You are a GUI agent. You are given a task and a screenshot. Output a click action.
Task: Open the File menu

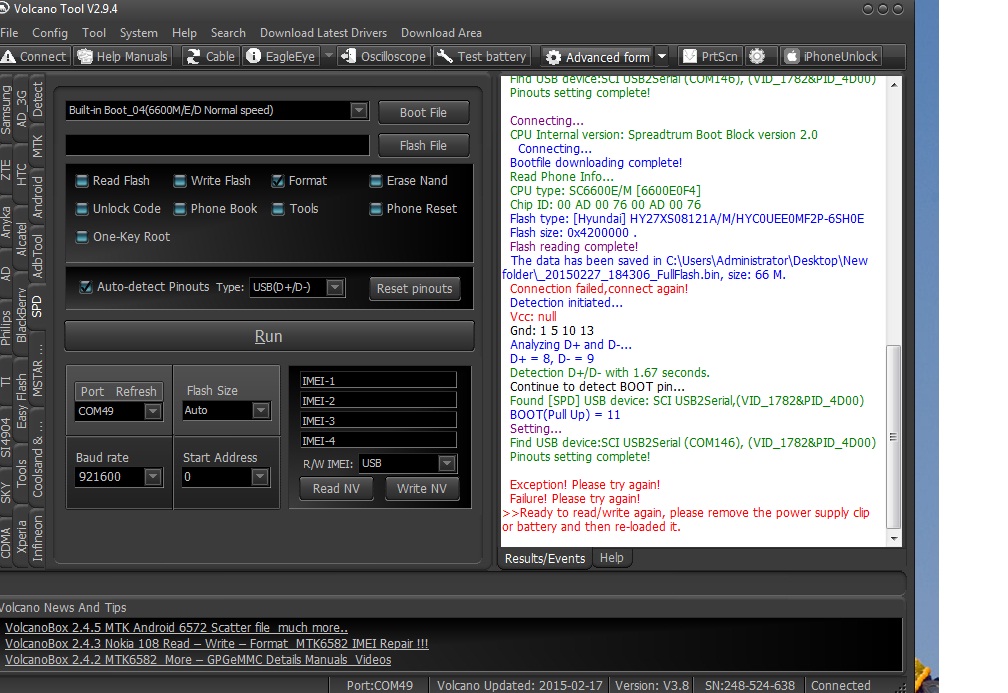click(9, 33)
